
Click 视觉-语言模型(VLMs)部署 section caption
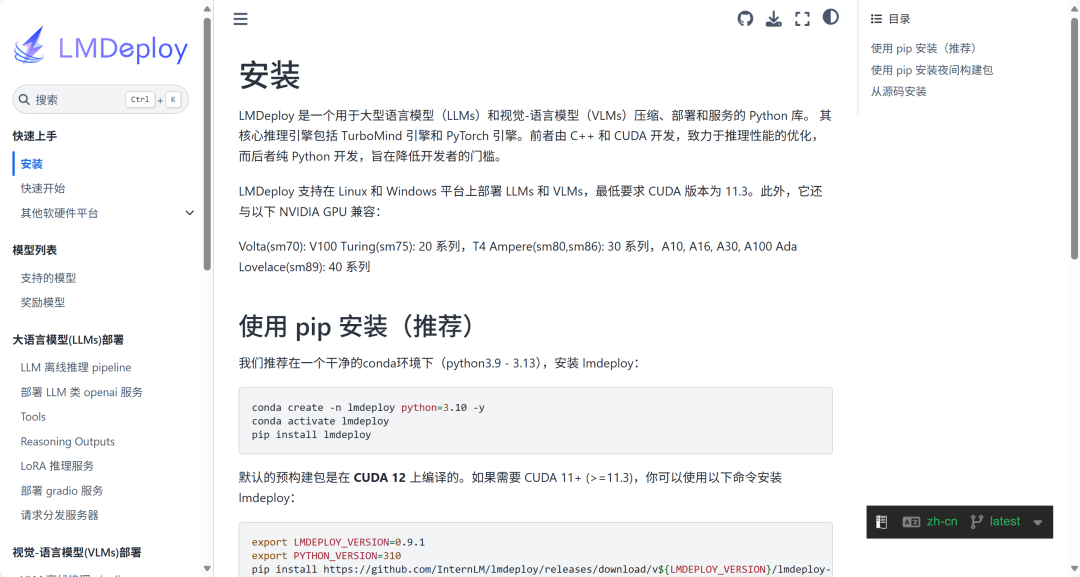coord(76,552)
